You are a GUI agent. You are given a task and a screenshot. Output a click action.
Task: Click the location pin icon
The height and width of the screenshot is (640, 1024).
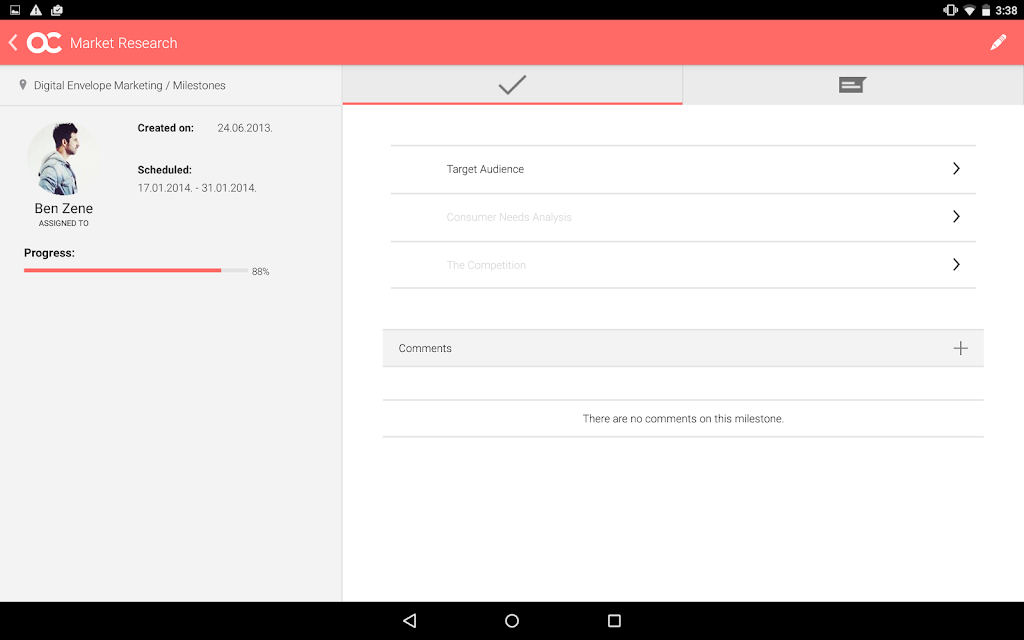23,85
